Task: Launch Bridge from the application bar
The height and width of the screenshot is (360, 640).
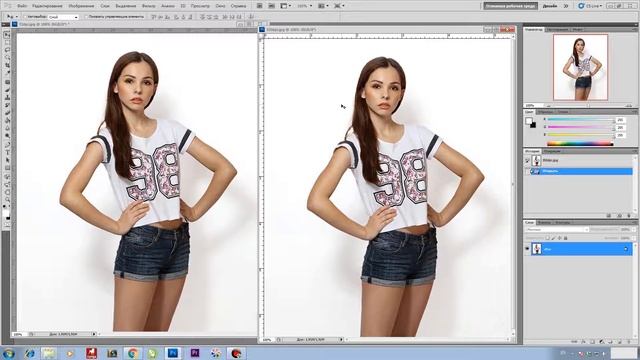Action: point(259,6)
